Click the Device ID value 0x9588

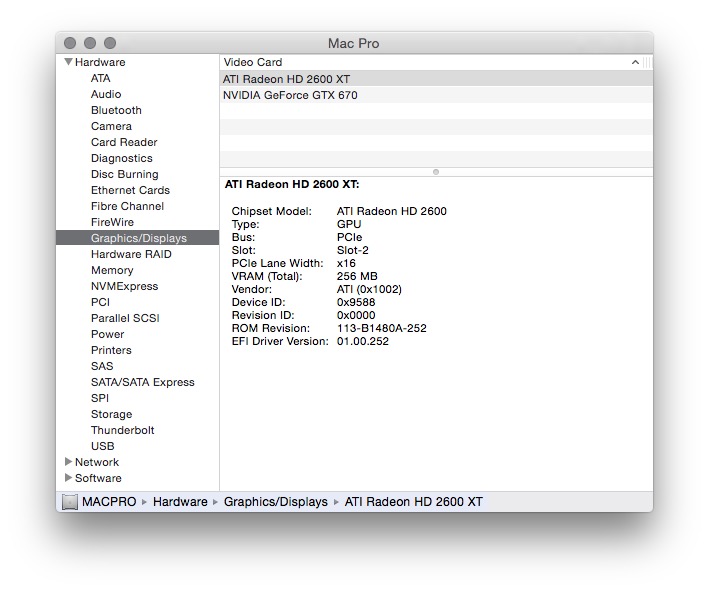(356, 302)
